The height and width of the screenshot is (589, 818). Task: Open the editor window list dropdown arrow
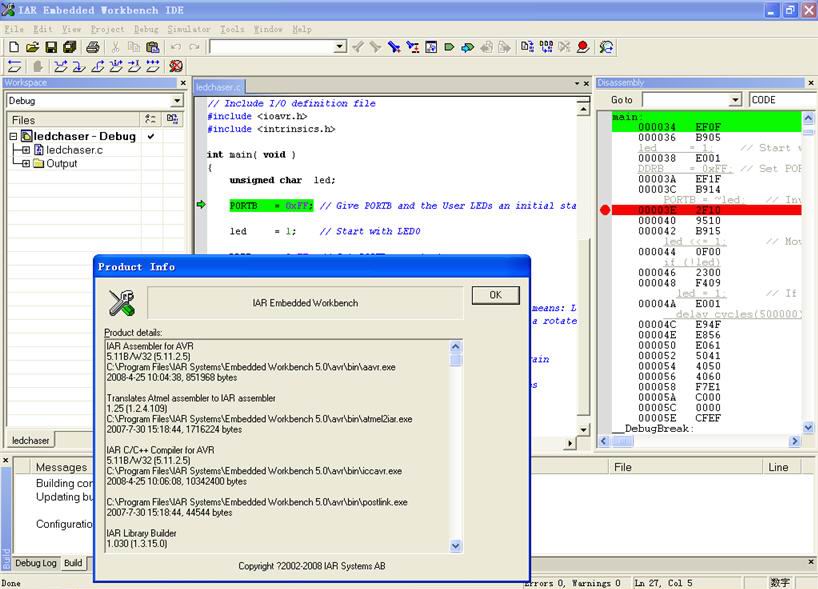click(x=577, y=83)
